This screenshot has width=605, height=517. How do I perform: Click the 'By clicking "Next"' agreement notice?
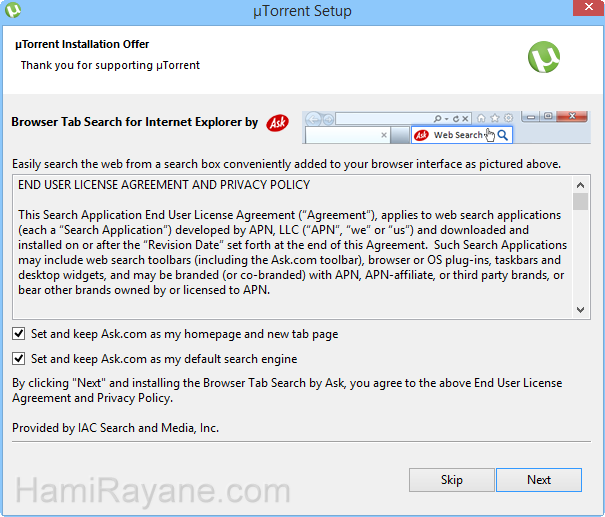(287, 390)
